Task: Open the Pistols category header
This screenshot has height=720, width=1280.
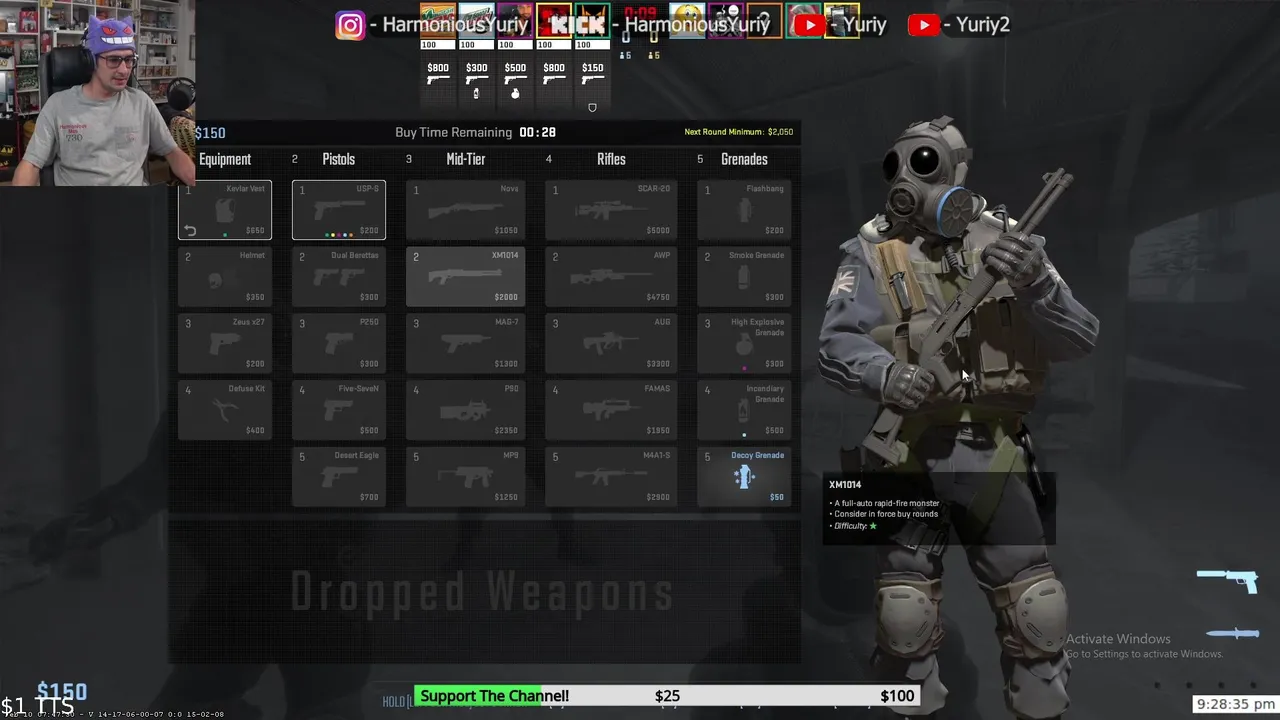Action: (339, 159)
